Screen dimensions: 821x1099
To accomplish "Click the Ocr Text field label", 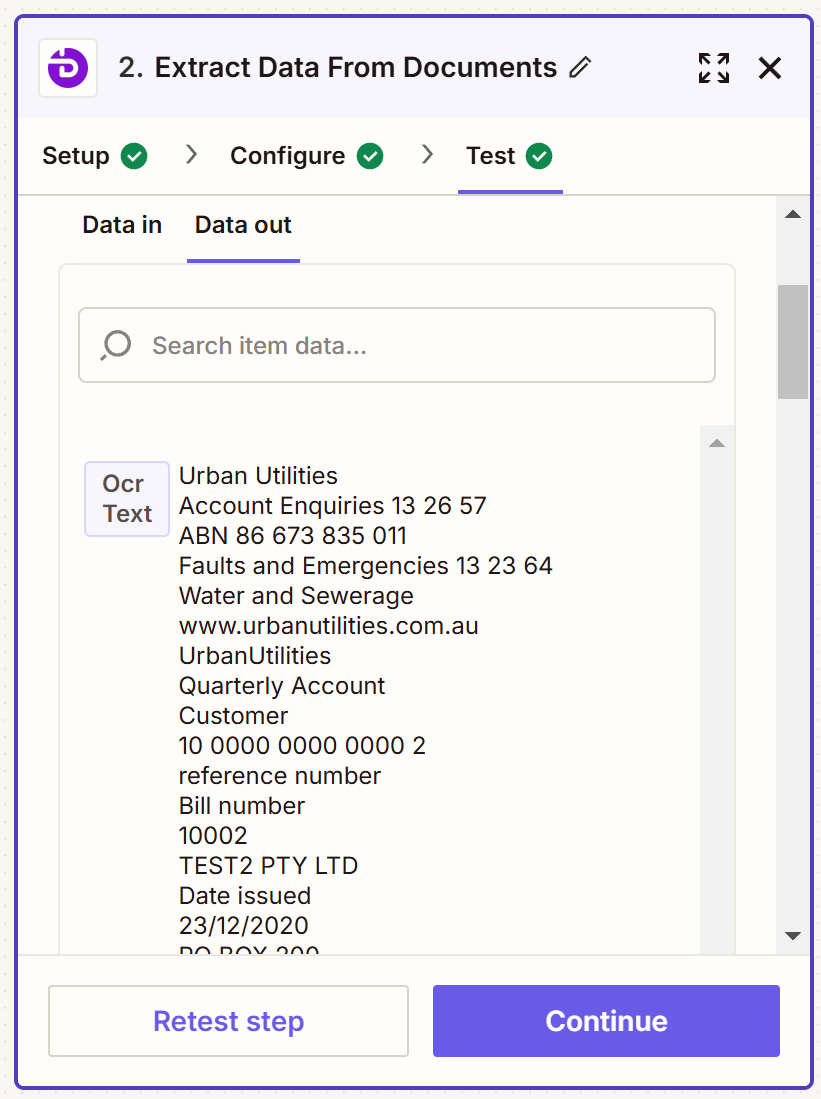I will click(127, 498).
